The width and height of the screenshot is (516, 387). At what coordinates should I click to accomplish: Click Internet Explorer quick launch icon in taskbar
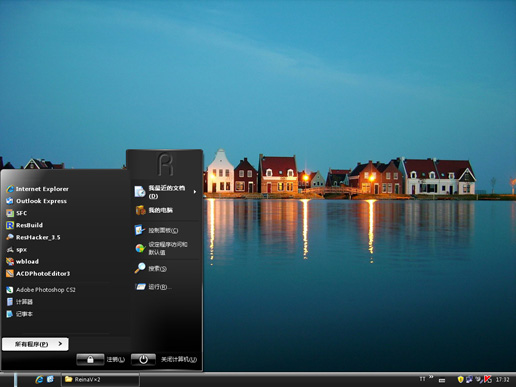pyautogui.click(x=39, y=379)
